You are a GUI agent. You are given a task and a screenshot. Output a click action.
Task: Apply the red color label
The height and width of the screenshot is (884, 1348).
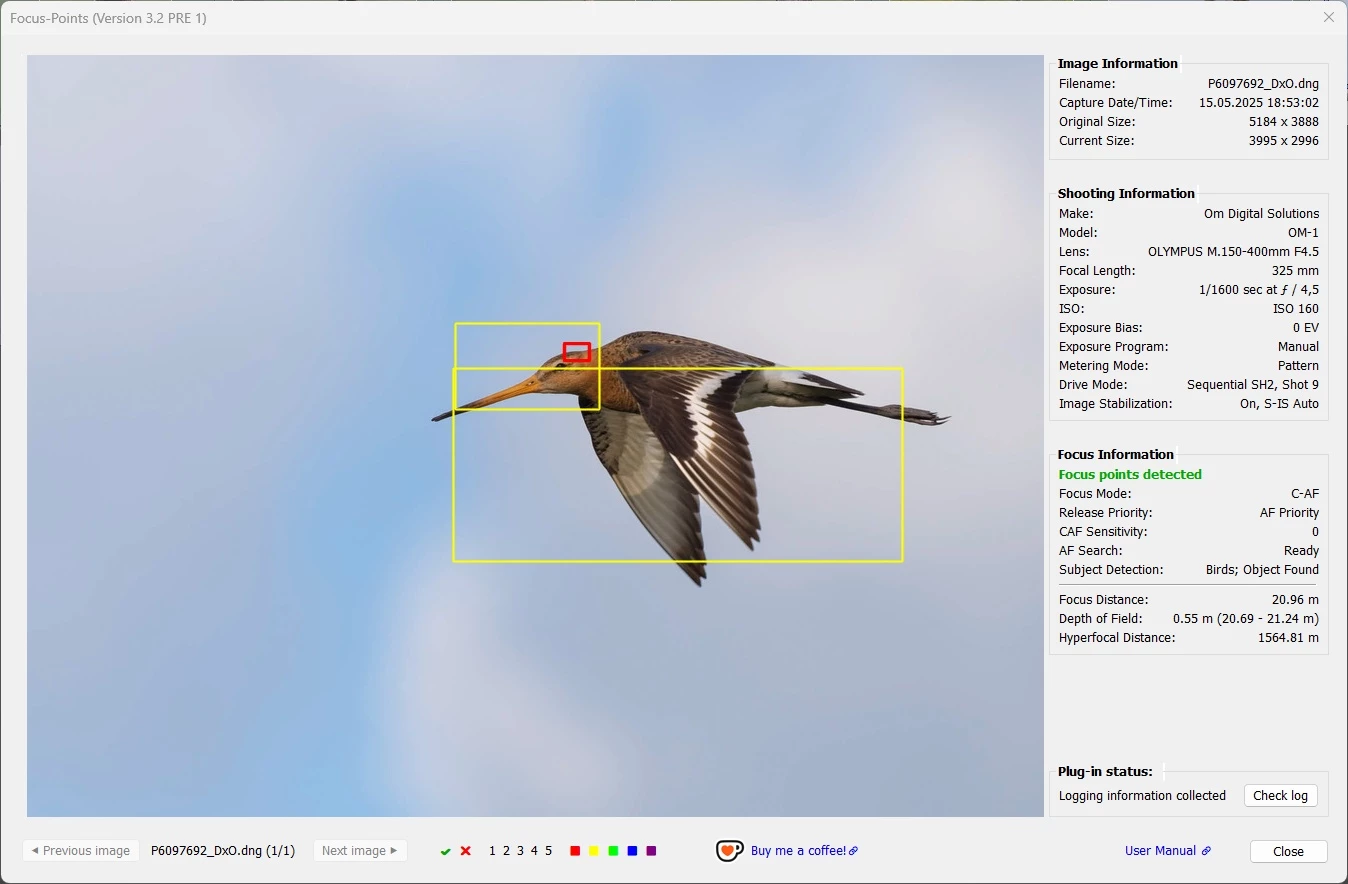[x=575, y=851]
